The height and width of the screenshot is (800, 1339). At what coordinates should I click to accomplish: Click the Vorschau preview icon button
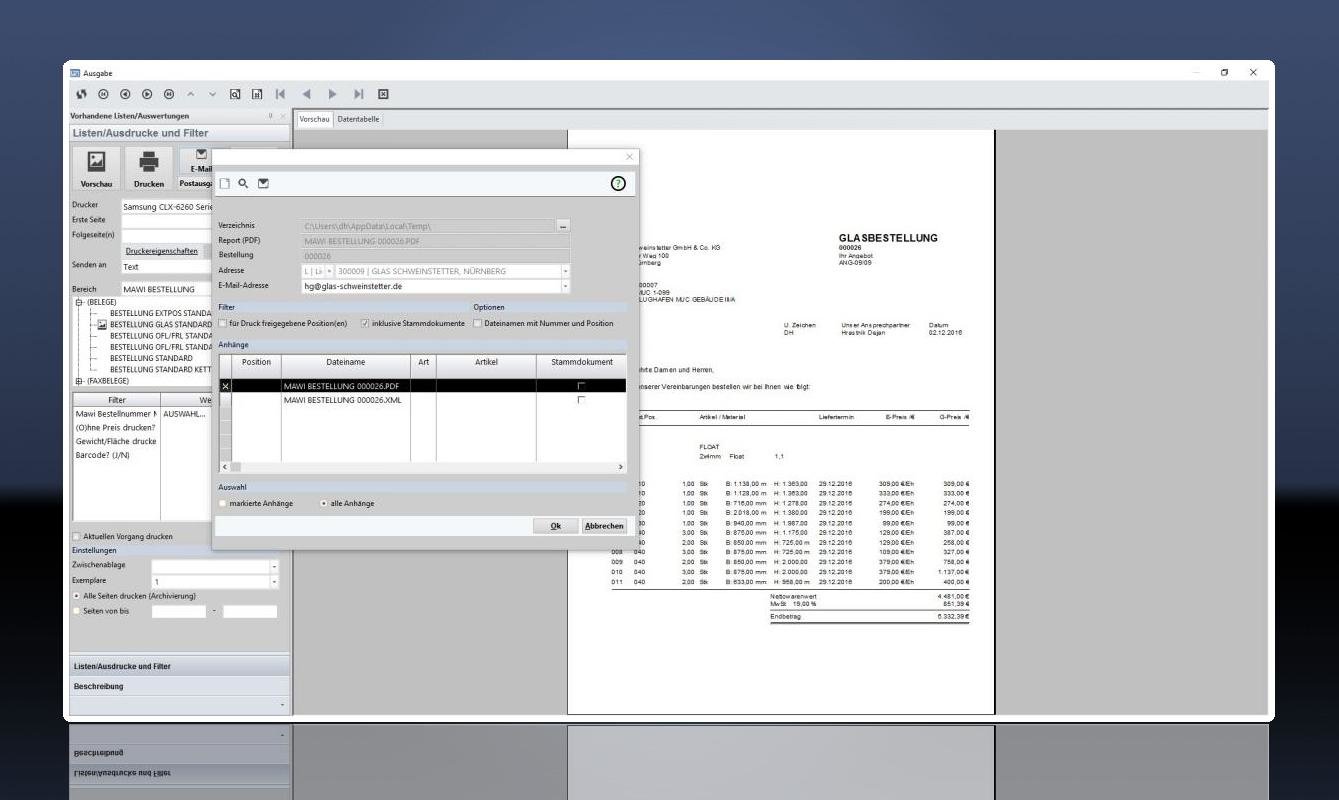point(97,167)
